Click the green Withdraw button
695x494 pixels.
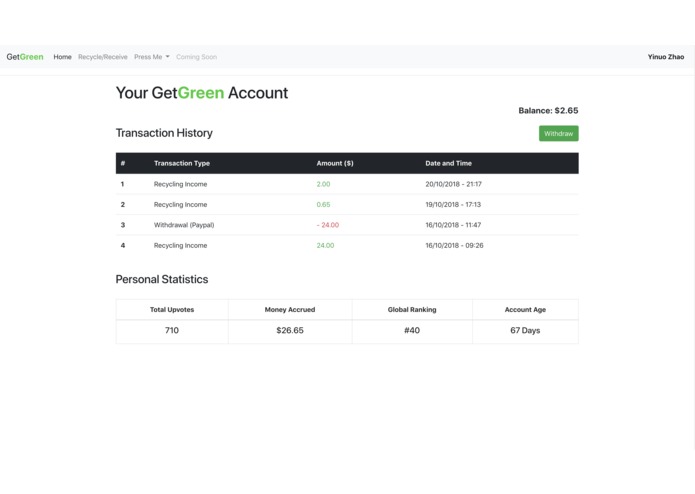[x=558, y=133]
